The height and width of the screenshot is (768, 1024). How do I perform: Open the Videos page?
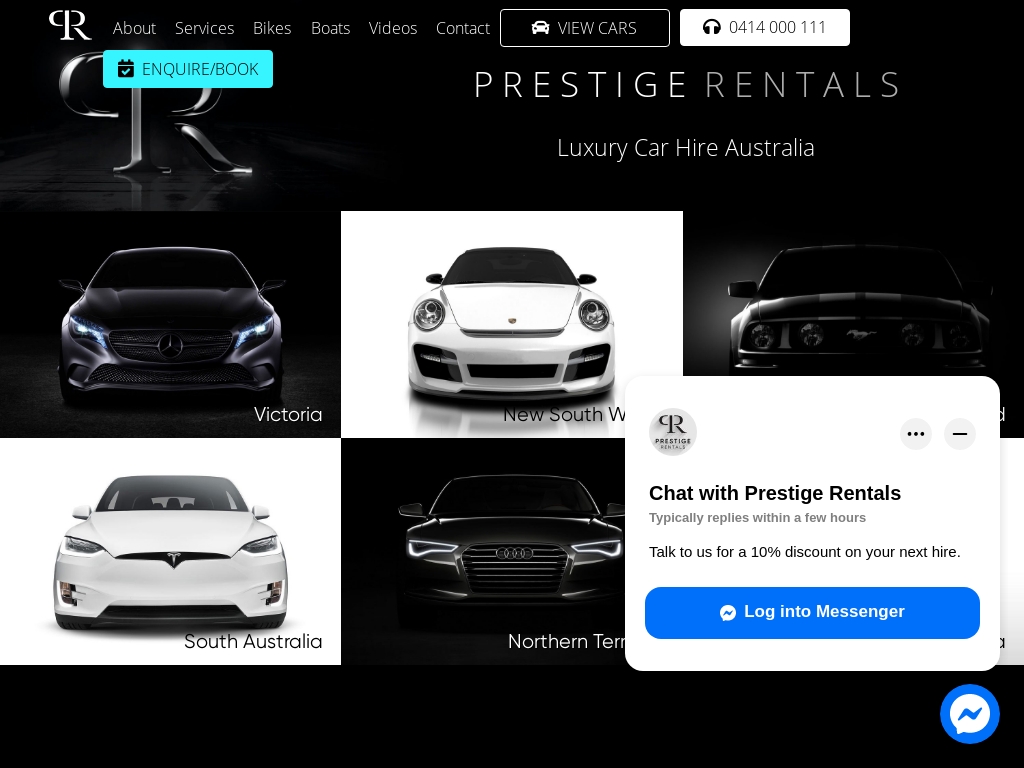coord(392,28)
